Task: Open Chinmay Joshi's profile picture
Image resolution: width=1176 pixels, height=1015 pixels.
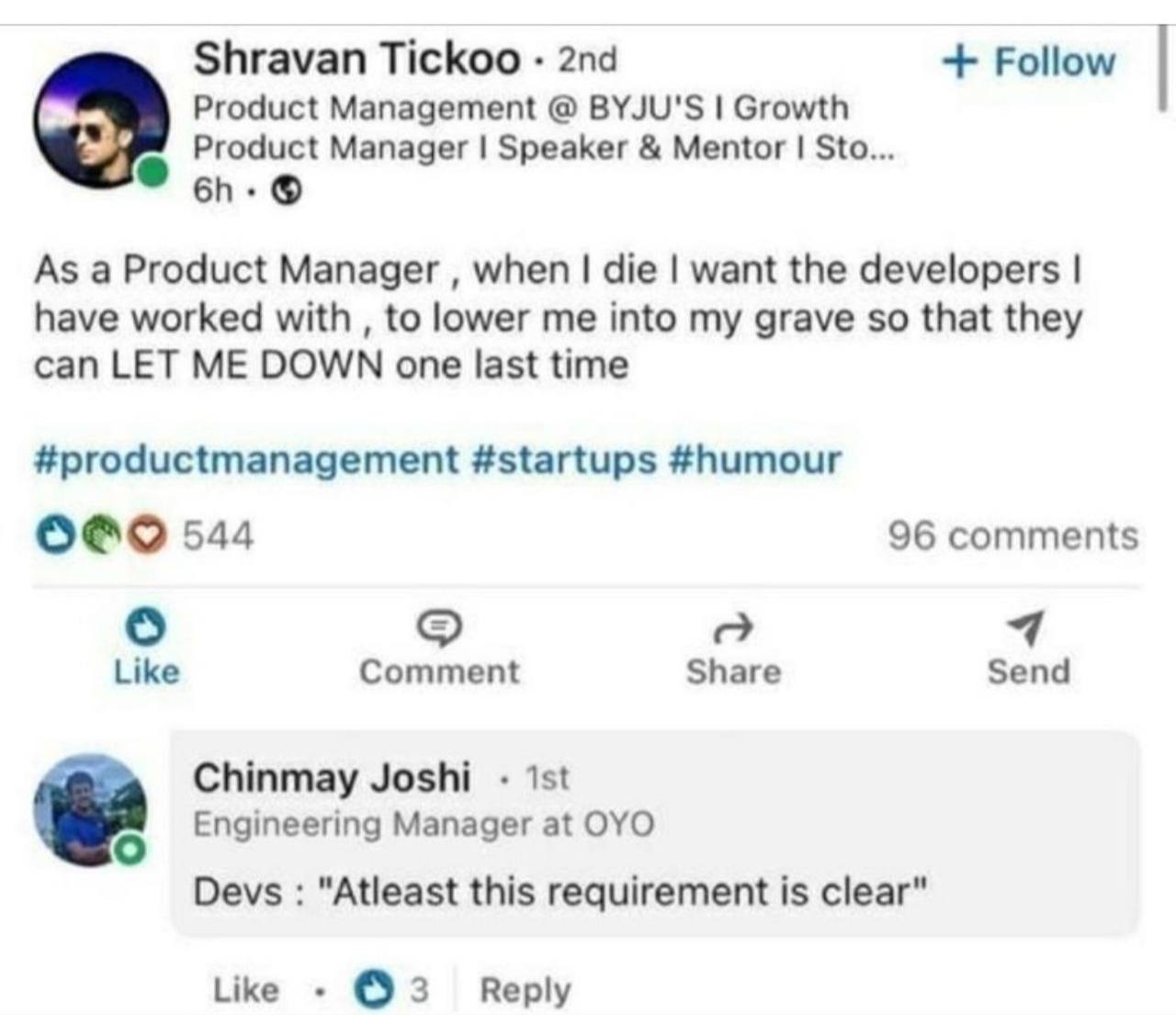Action: 90,810
